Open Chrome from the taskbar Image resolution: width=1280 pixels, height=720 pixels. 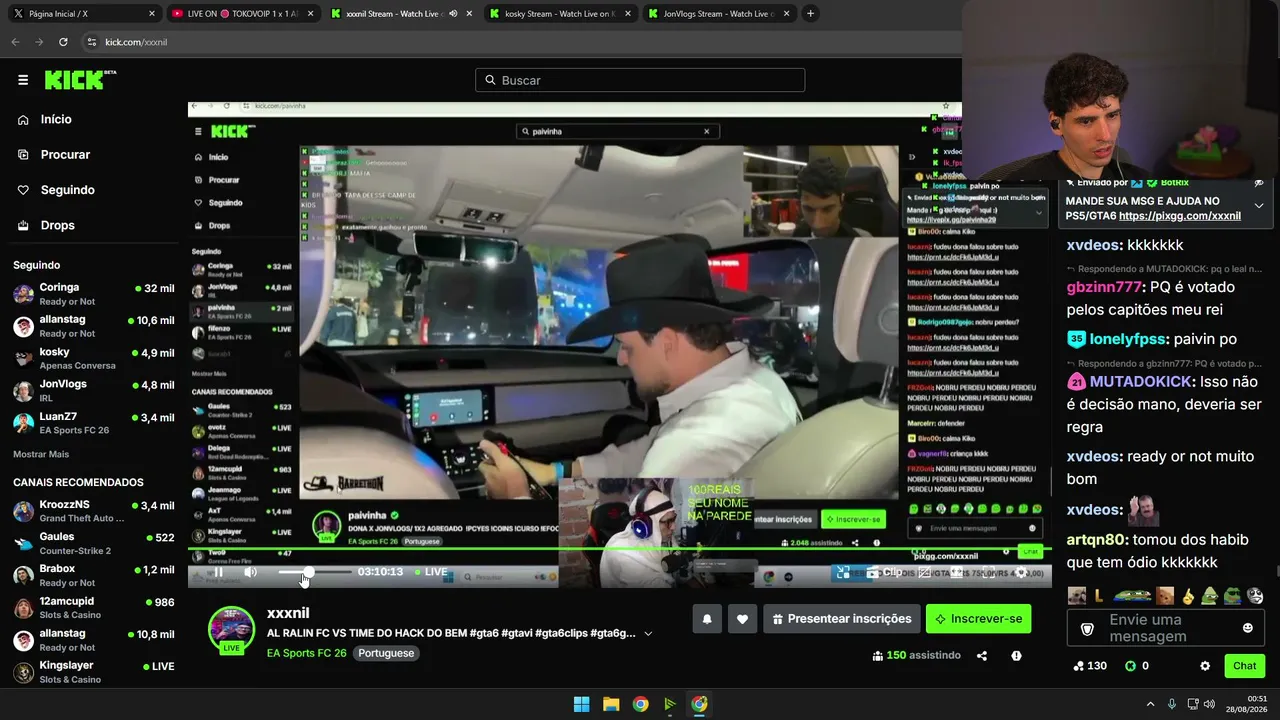(640, 704)
